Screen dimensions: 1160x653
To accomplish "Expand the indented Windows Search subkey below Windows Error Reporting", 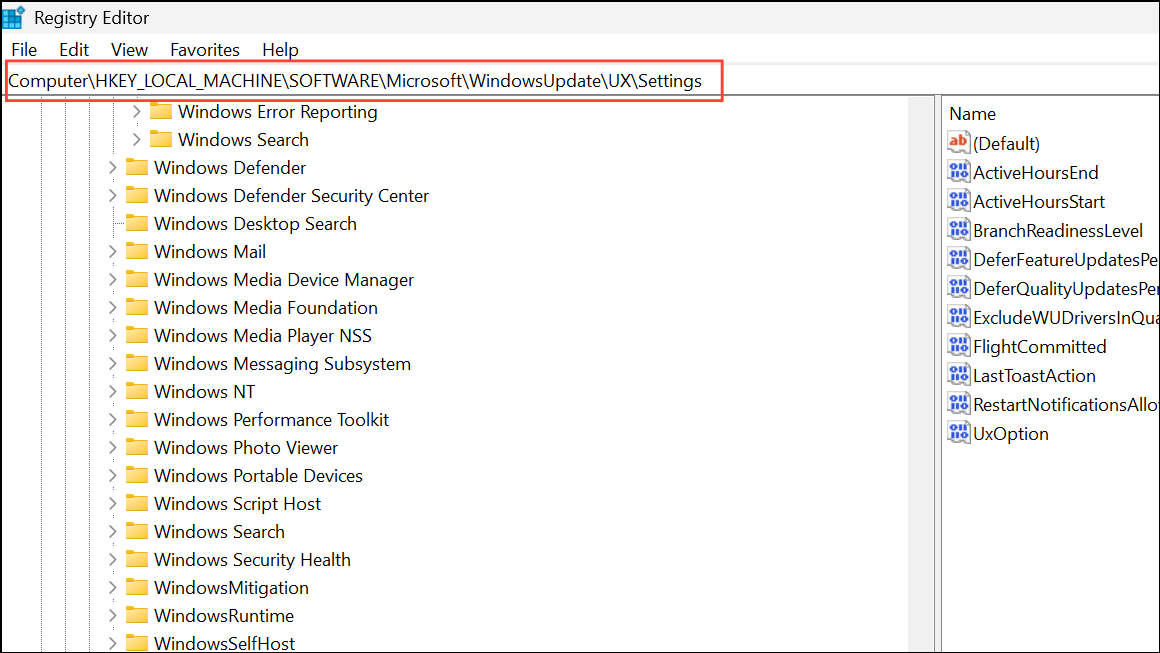I will point(136,140).
